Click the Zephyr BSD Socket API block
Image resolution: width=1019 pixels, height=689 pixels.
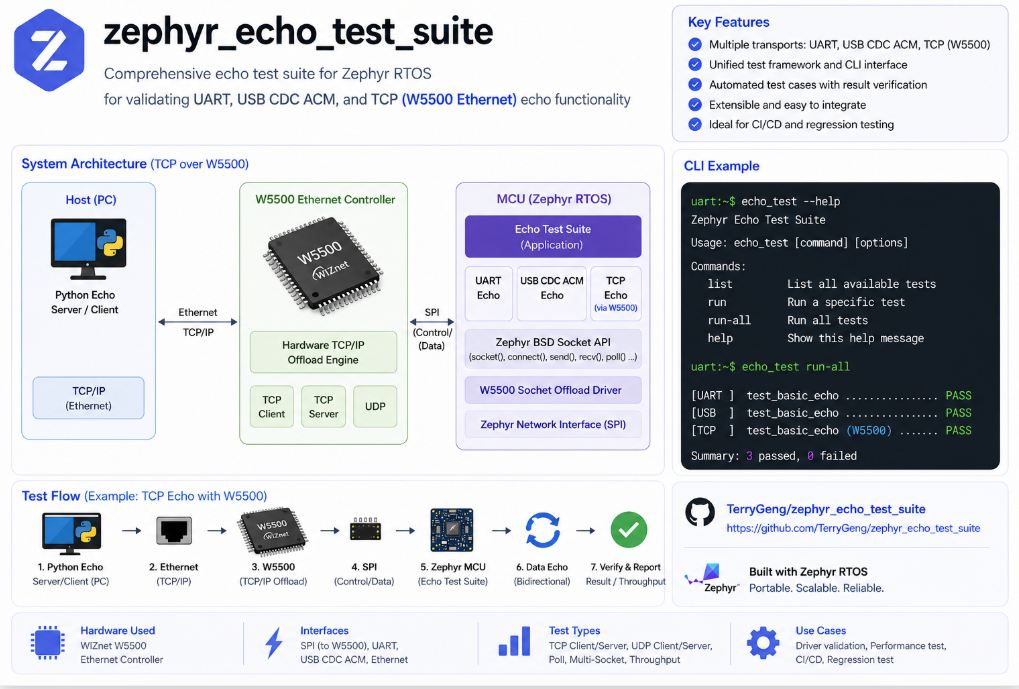tap(553, 348)
